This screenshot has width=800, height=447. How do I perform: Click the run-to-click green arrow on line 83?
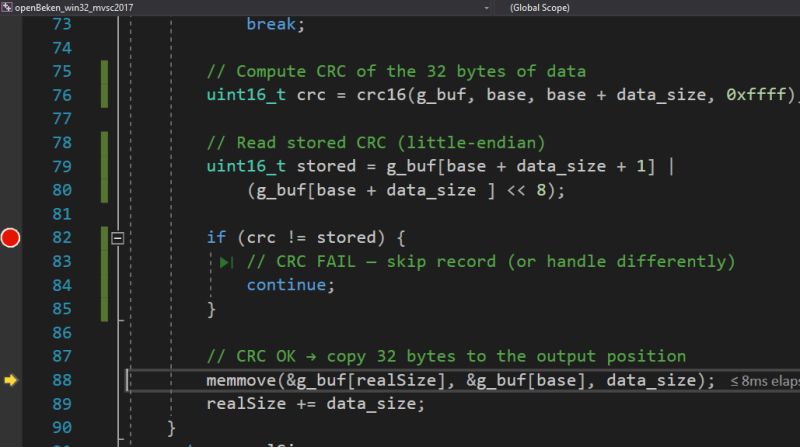tap(226, 262)
